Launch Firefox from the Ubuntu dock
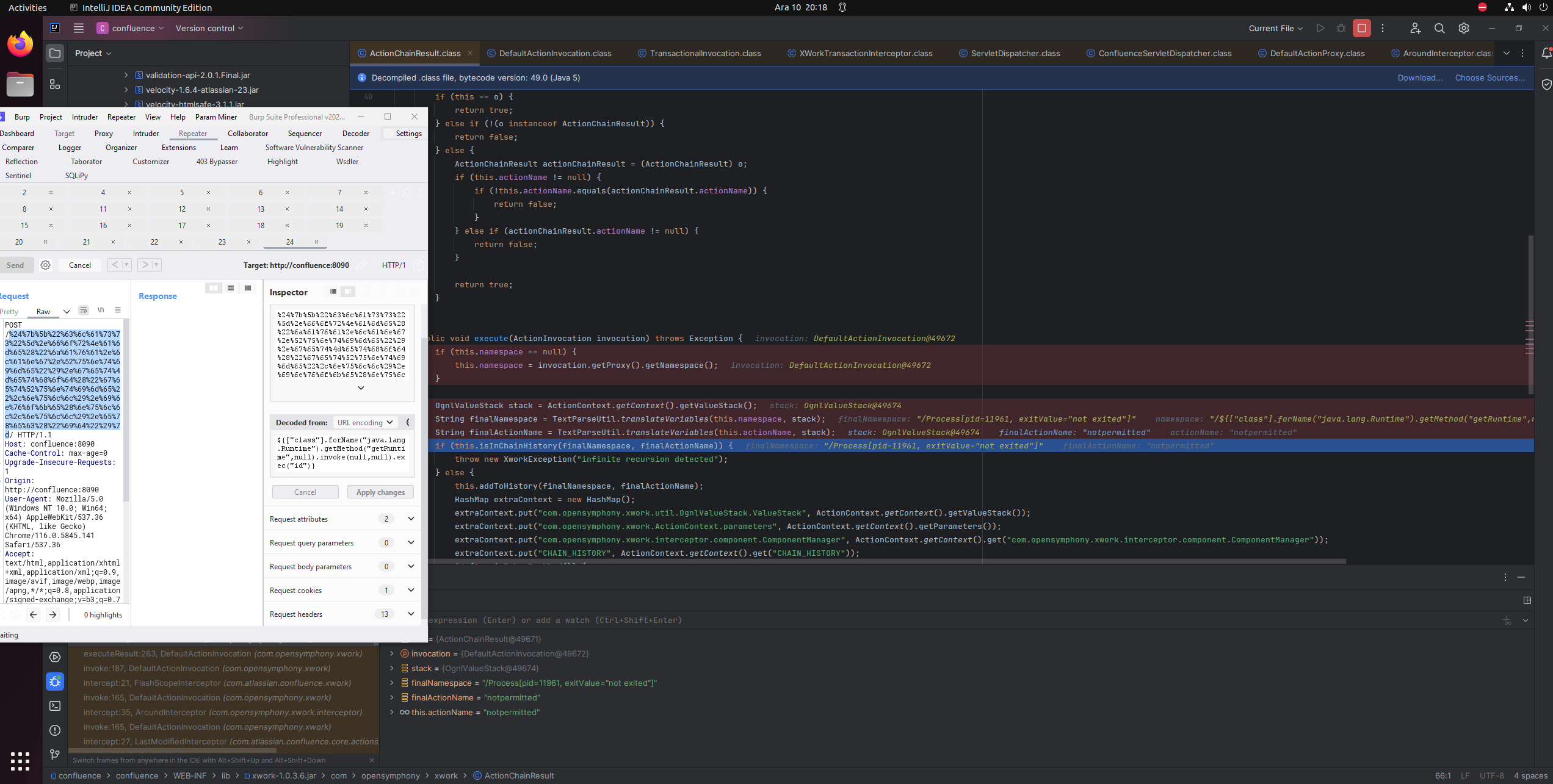This screenshot has width=1553, height=784. pos(20,44)
